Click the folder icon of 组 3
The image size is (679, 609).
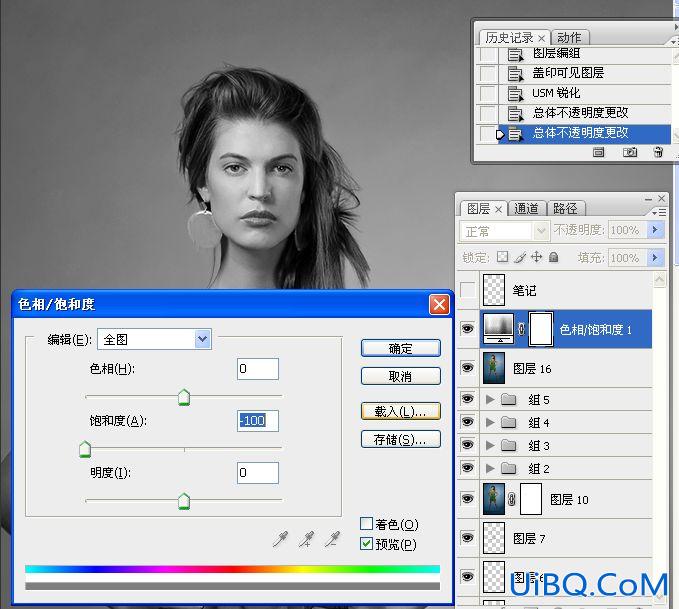509,445
